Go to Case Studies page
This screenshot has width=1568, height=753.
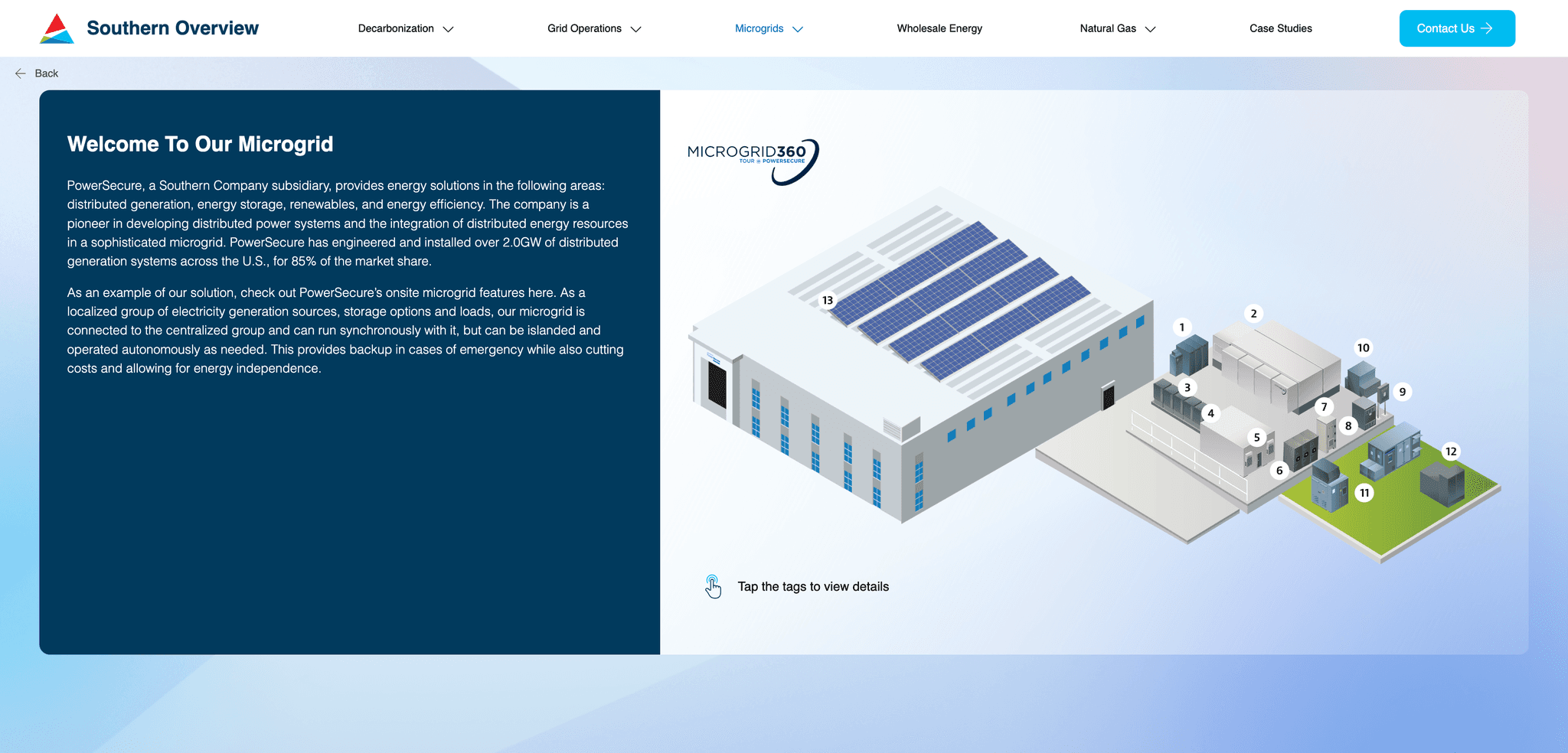1281,28
